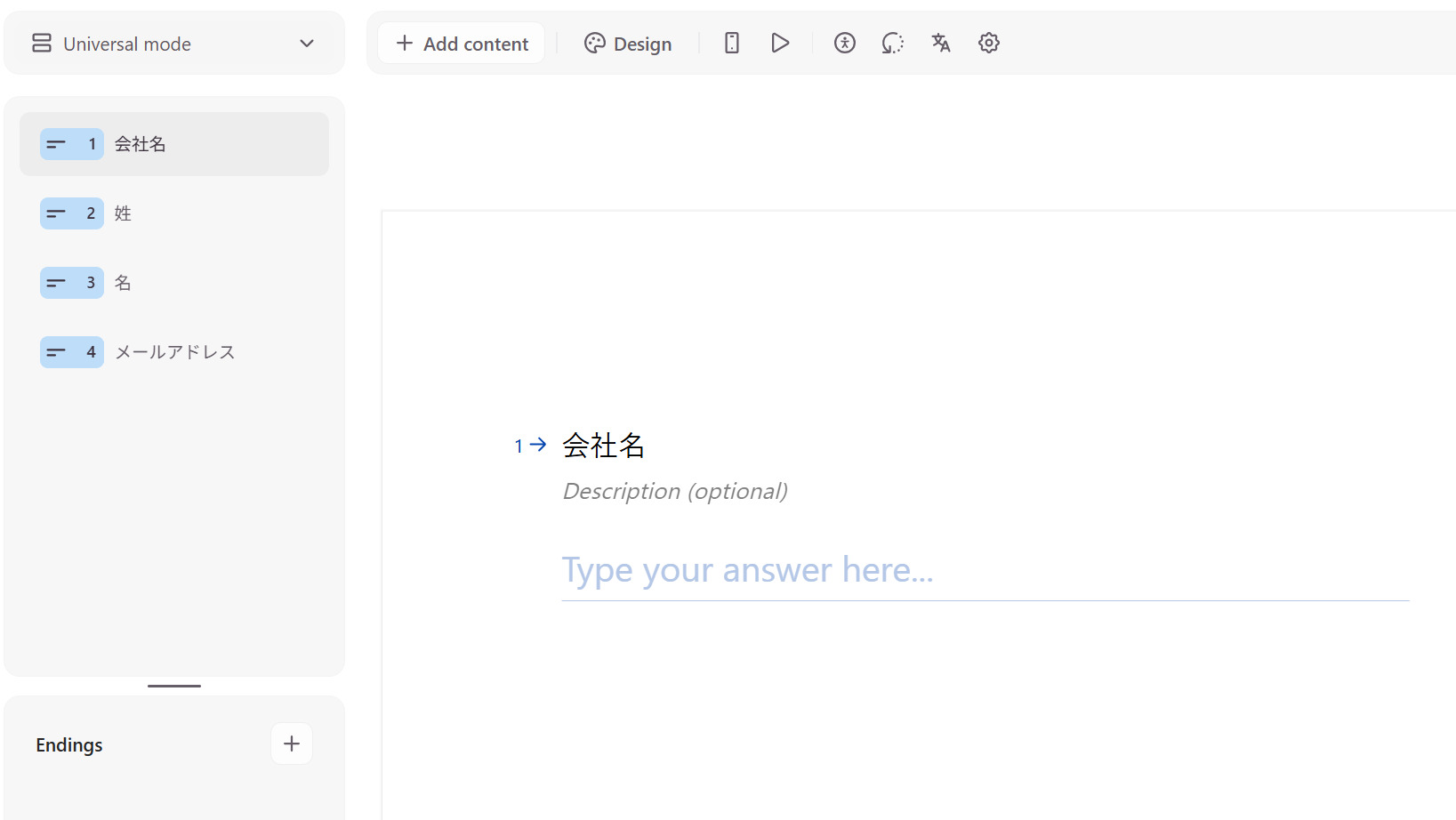The image size is (1456, 820).
Task: Select question 1 会社名 in sidebar
Action: pyautogui.click(x=174, y=144)
